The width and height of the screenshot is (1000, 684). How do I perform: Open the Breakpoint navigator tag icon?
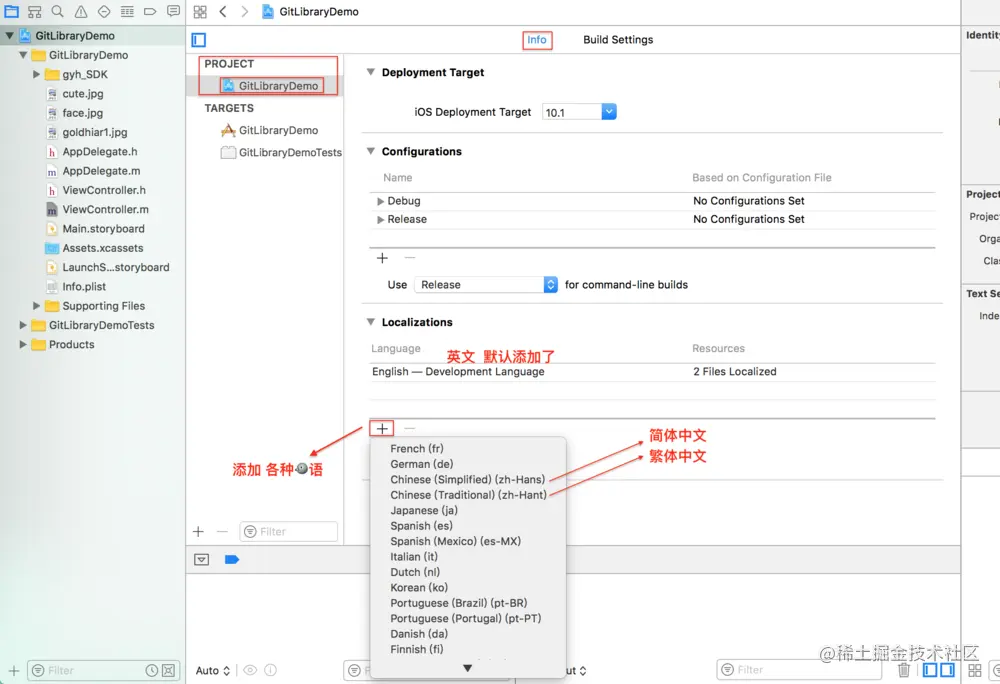tap(150, 11)
